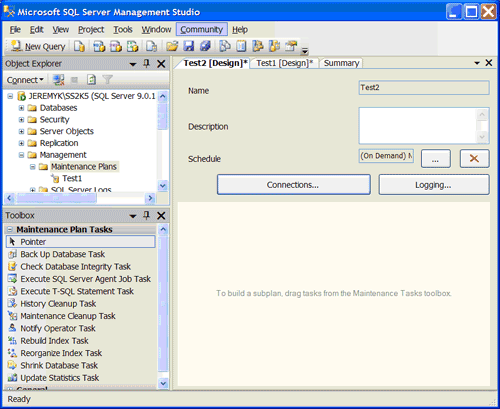This screenshot has height=409, width=500.
Task: Expand the Server Objects folder
Action: pyautogui.click(x=21, y=131)
